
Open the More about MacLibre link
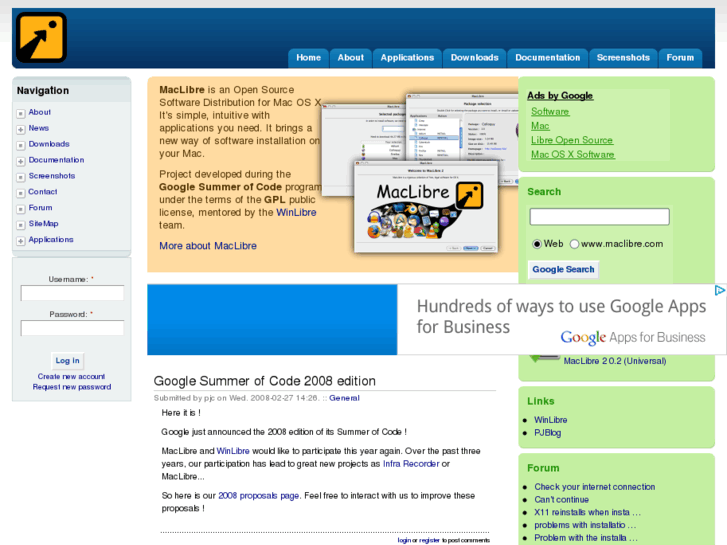pyautogui.click(x=208, y=246)
